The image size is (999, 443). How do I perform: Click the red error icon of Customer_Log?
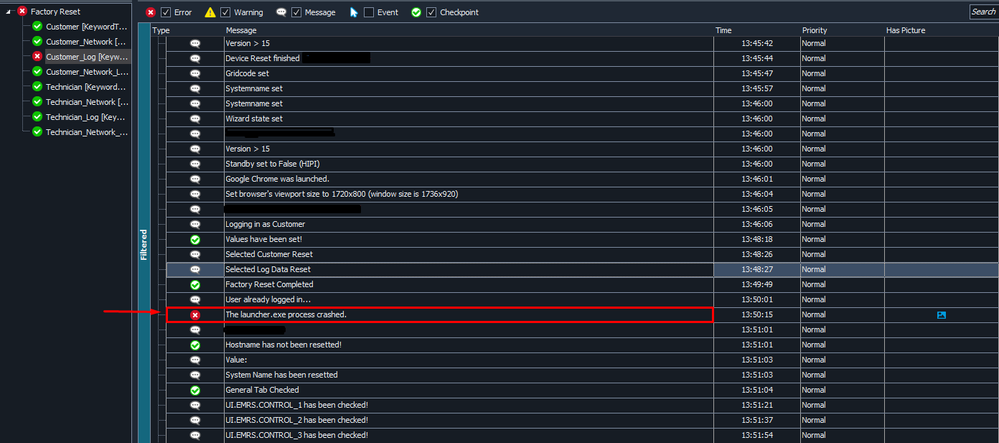point(37,57)
